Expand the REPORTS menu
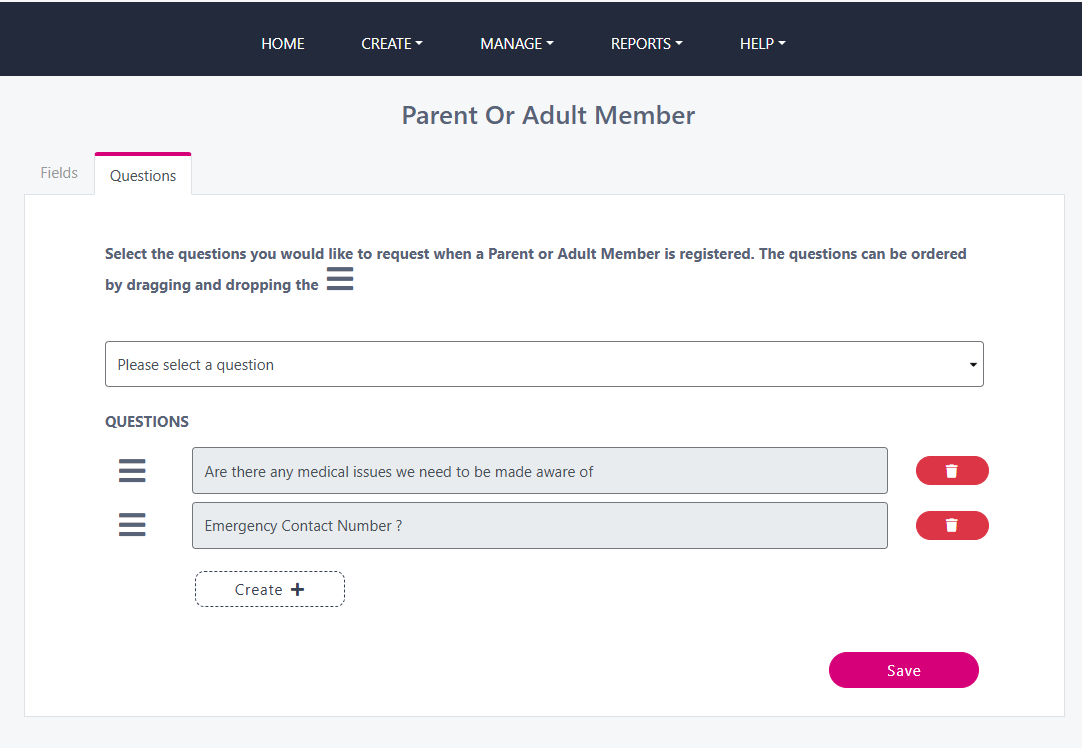The width and height of the screenshot is (1082, 748). pos(647,43)
